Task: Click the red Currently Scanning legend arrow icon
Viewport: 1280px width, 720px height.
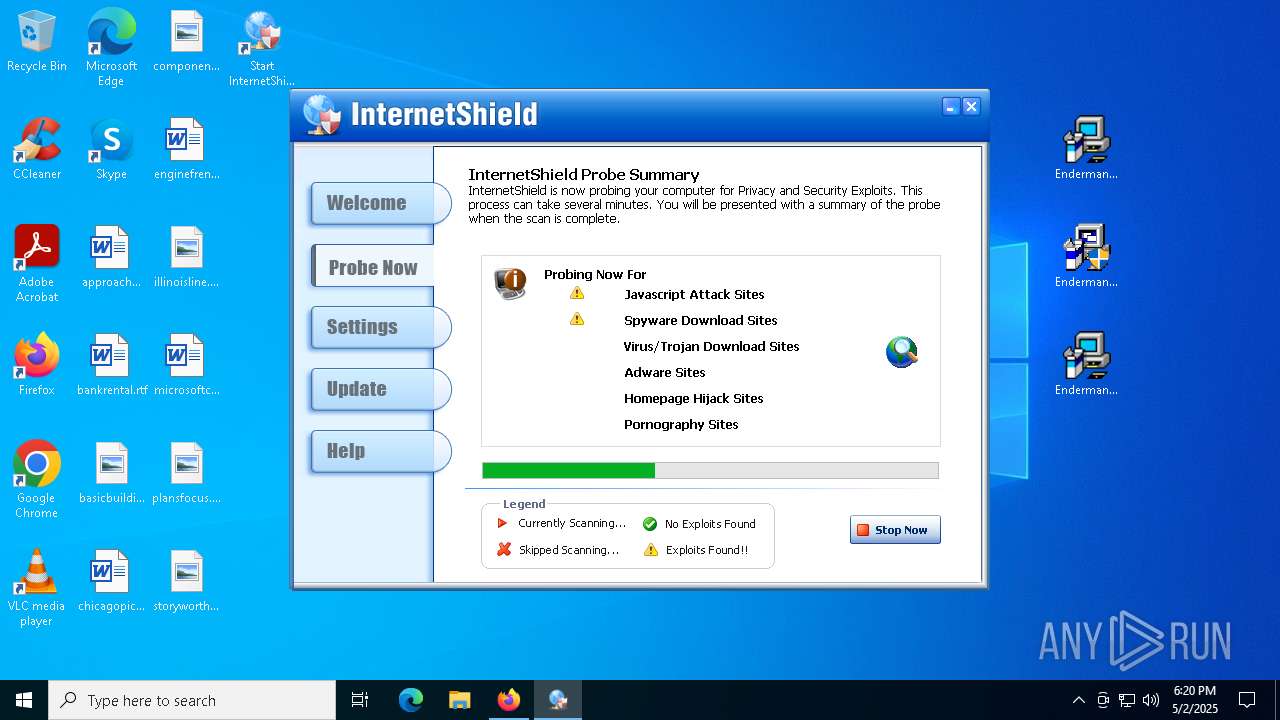Action: click(503, 523)
